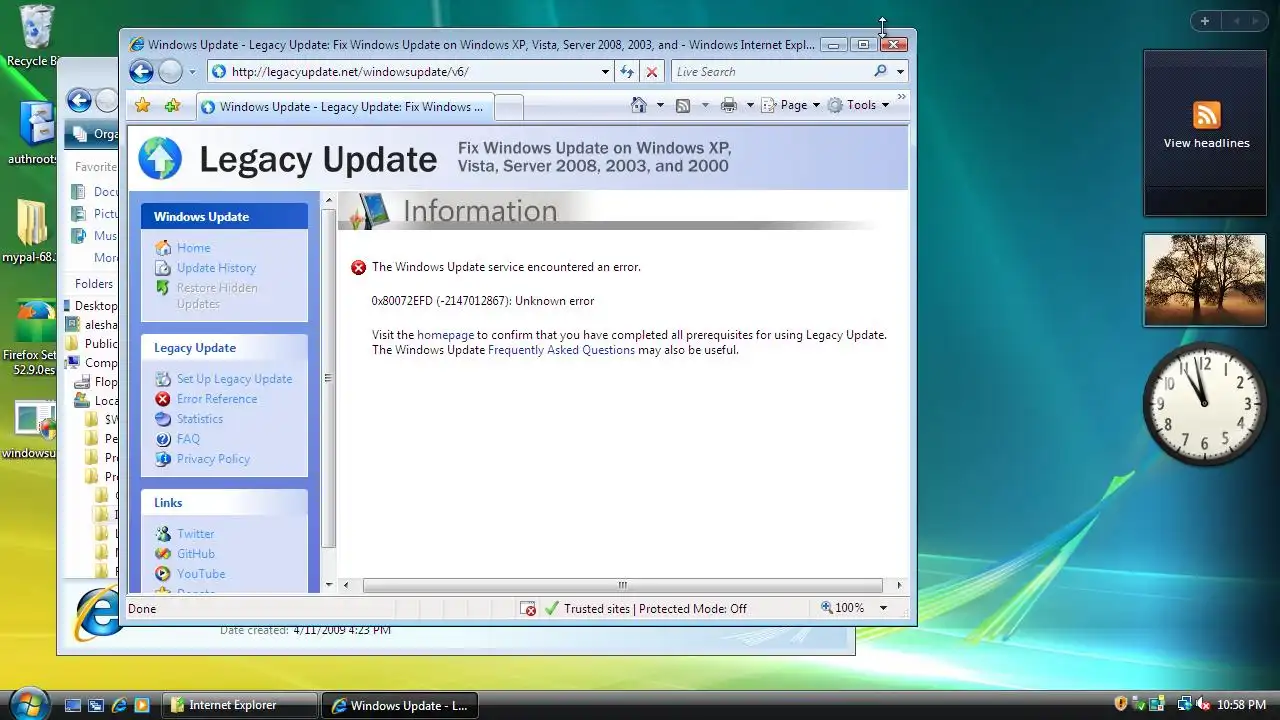Click the Add to Favorites icon
The image size is (1280, 720).
[172, 105]
